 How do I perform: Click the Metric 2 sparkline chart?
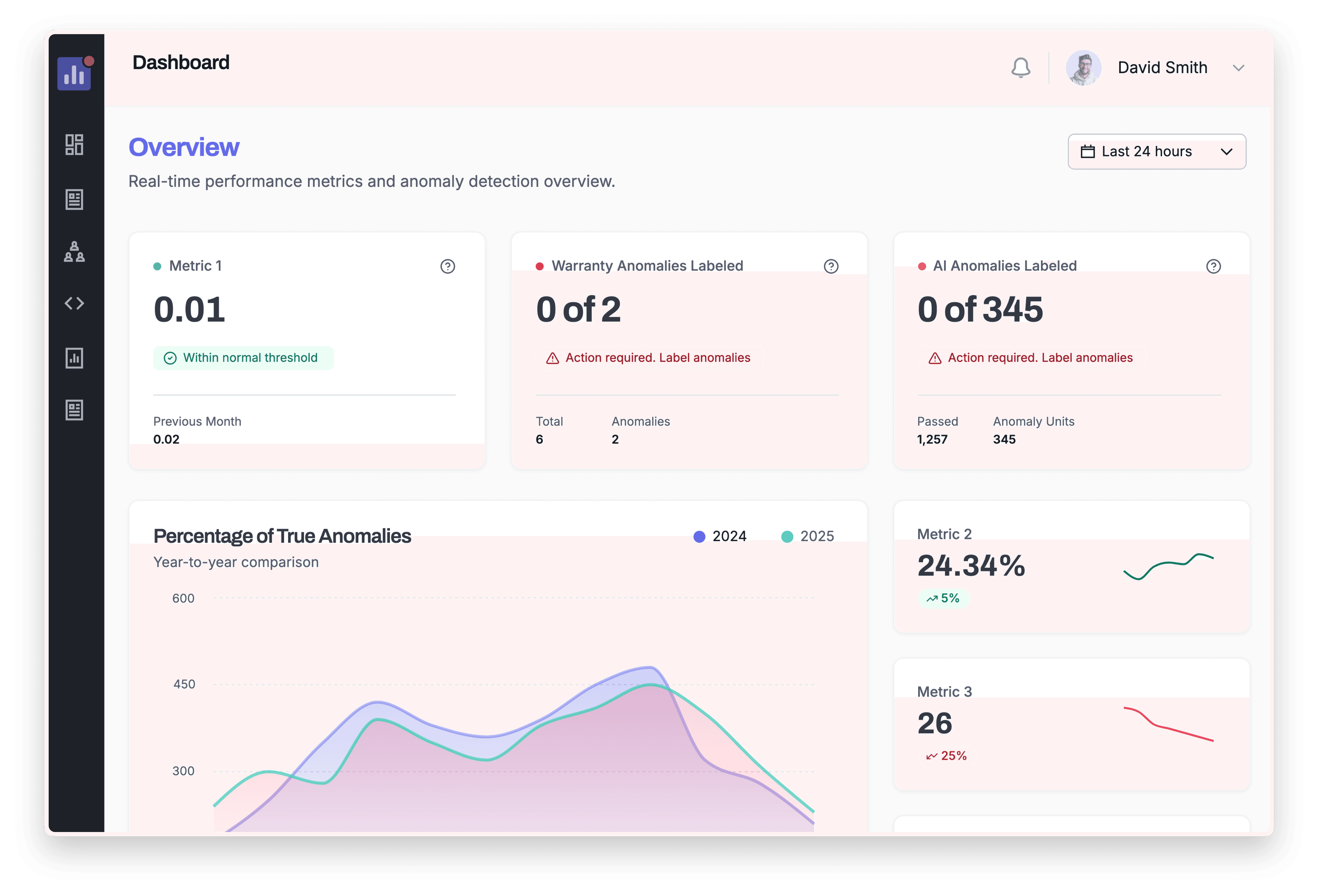[1168, 566]
